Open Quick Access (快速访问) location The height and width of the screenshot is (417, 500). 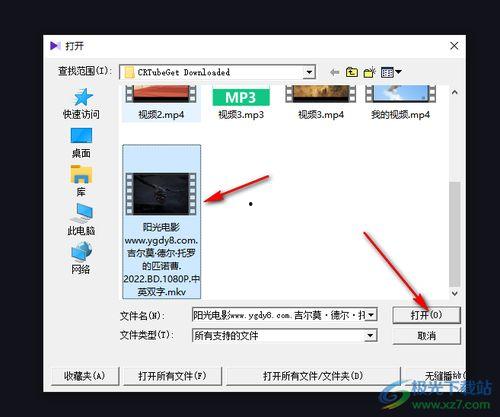point(82,104)
